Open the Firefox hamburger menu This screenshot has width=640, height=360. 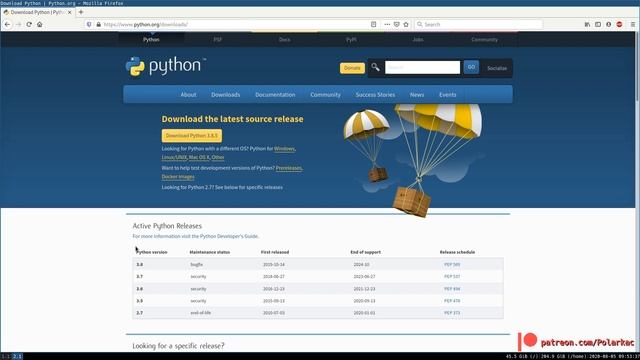[x=633, y=24]
